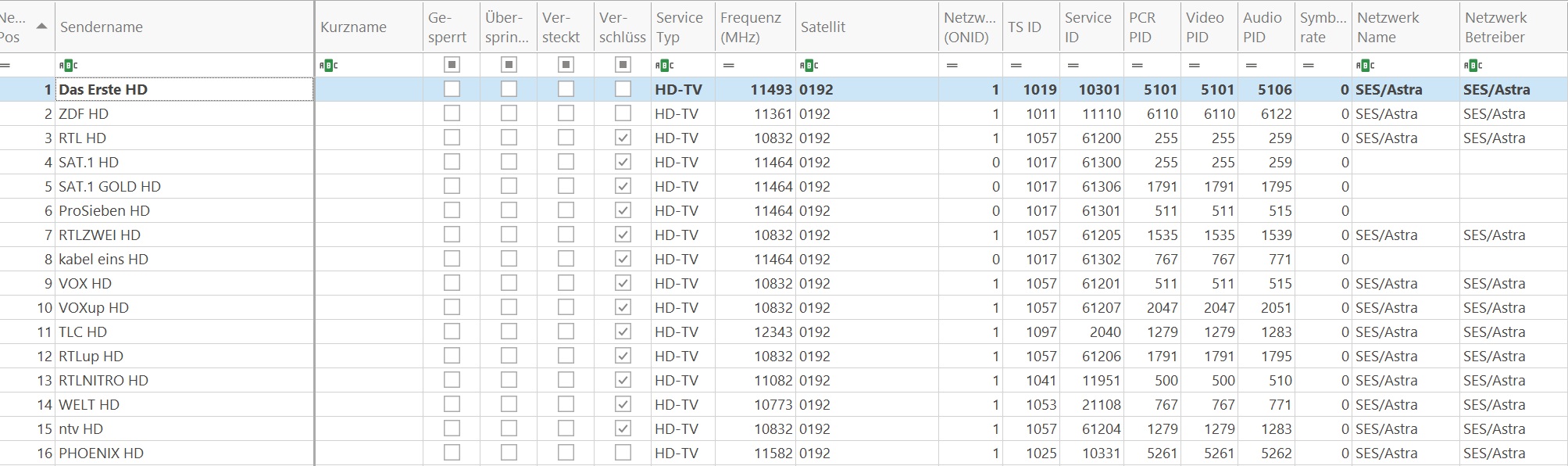This screenshot has height=466, width=1568.
Task: Sort by the Sendername column header
Action: point(184,27)
